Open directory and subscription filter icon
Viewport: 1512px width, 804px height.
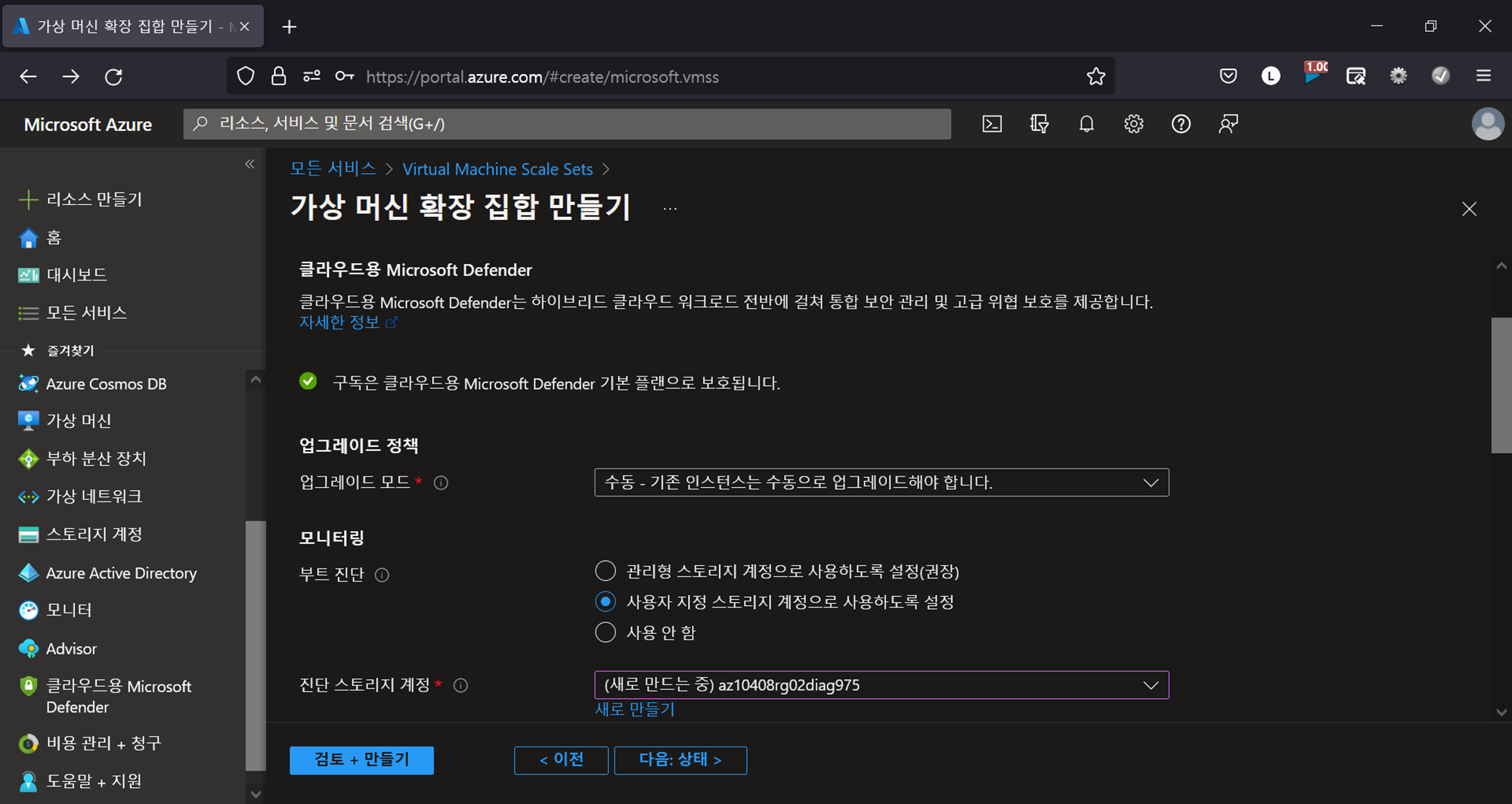point(1039,124)
